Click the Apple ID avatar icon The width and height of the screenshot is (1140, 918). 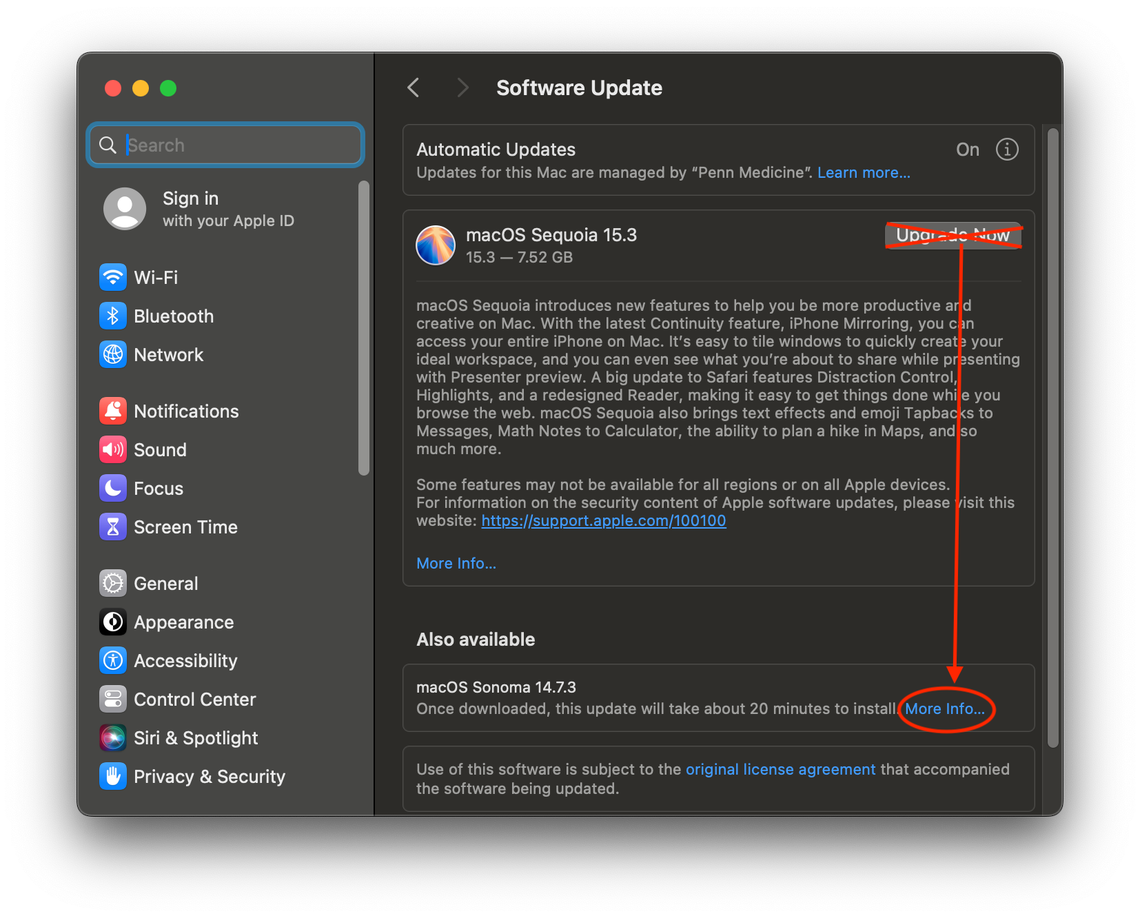(124, 209)
